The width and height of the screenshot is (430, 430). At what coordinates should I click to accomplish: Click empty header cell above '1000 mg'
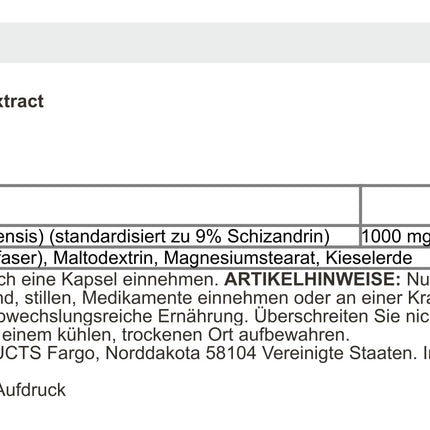tap(396, 206)
